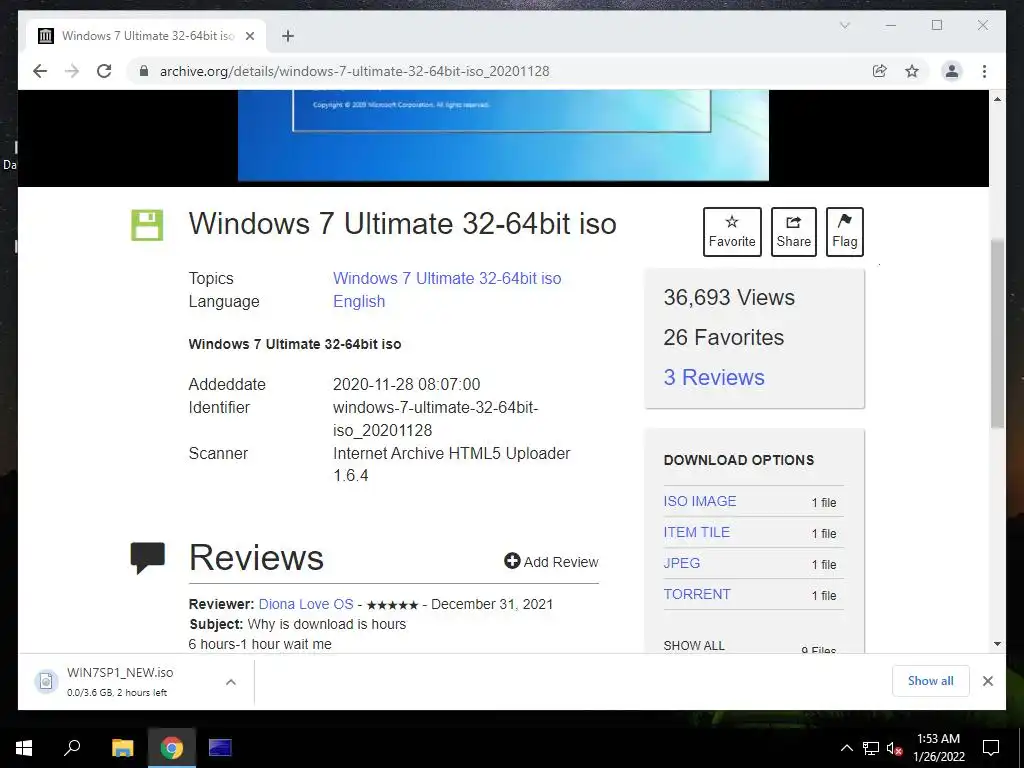Click the page scrollbar down arrow

tap(997, 644)
